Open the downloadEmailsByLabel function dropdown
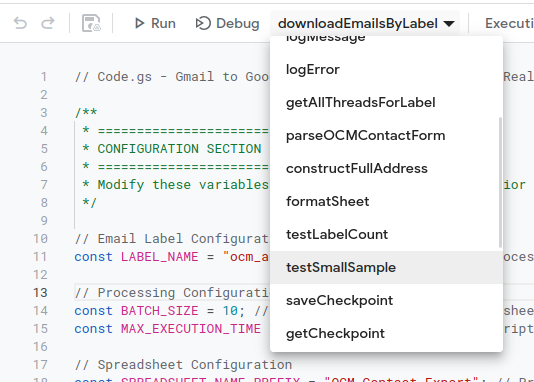This screenshot has width=534, height=382. click(x=366, y=23)
